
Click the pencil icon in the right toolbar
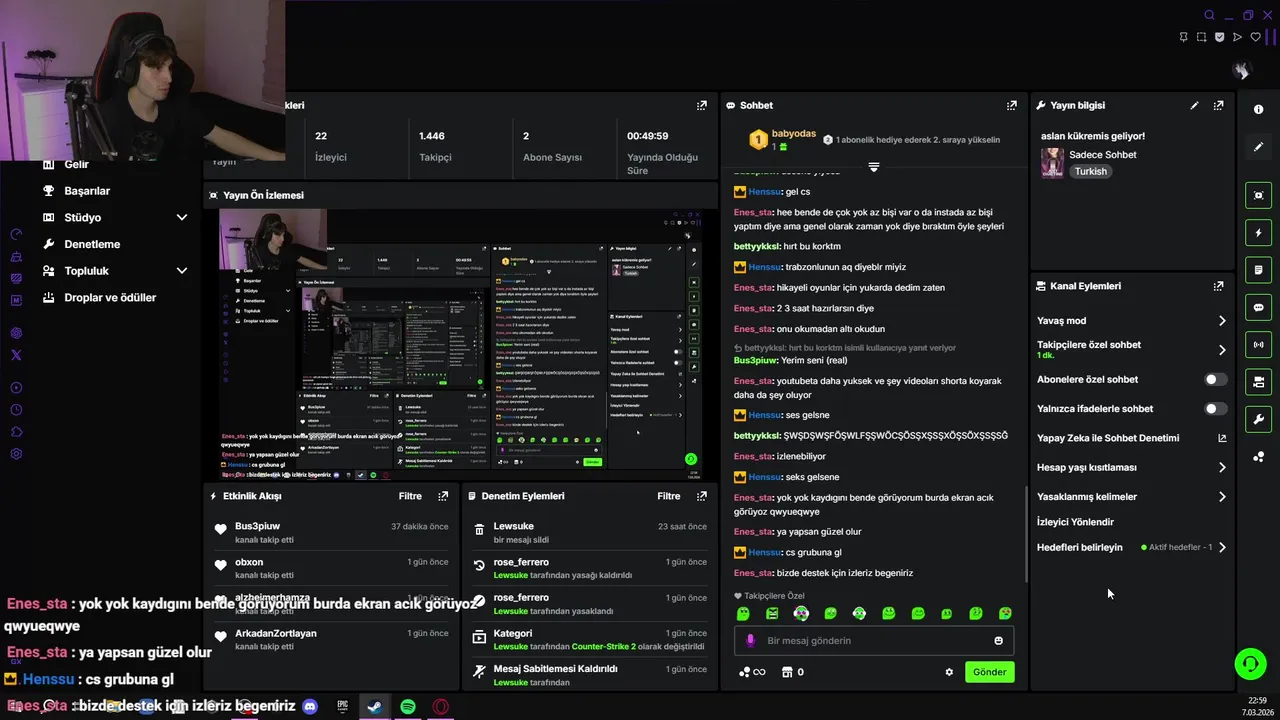[1258, 147]
